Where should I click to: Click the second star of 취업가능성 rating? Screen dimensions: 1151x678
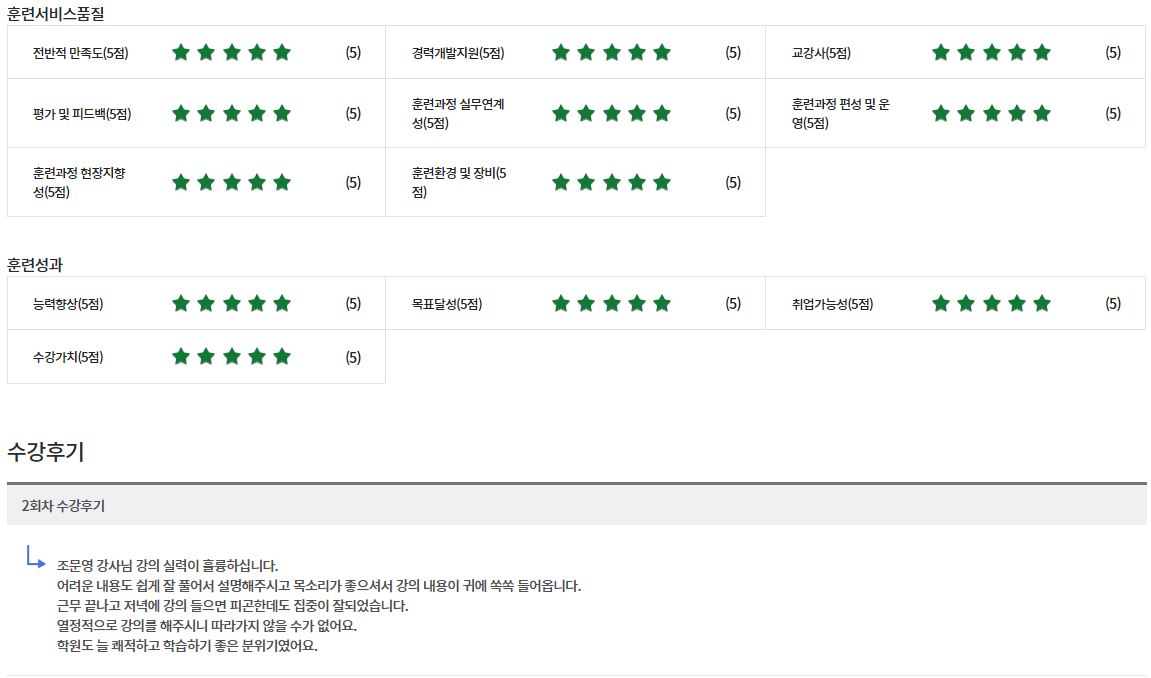[966, 304]
